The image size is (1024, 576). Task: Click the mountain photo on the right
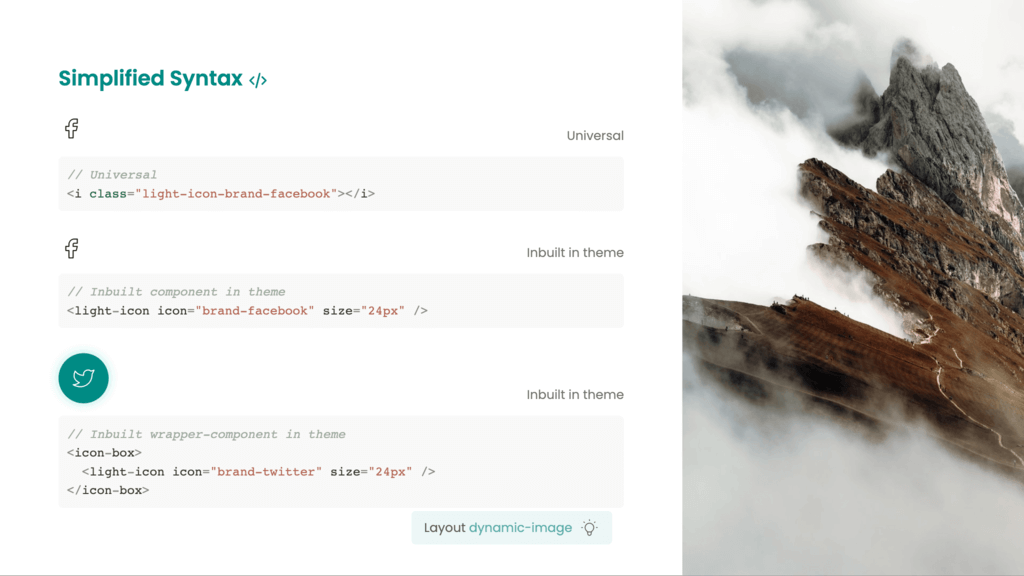[x=853, y=287]
